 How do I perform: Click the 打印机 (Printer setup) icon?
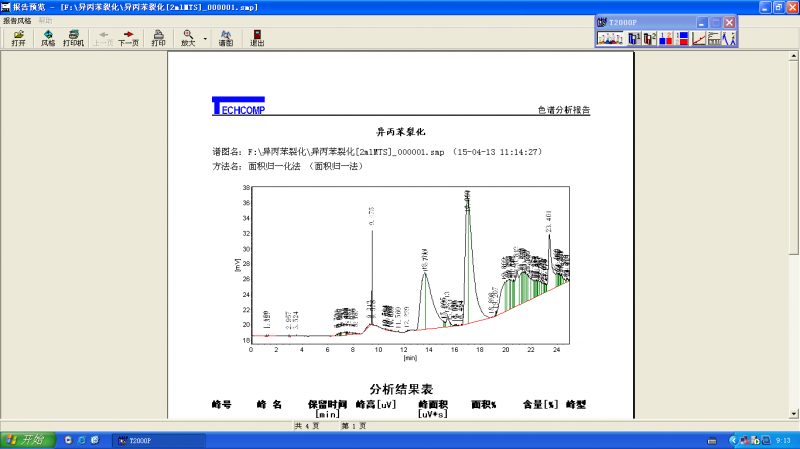(x=73, y=38)
